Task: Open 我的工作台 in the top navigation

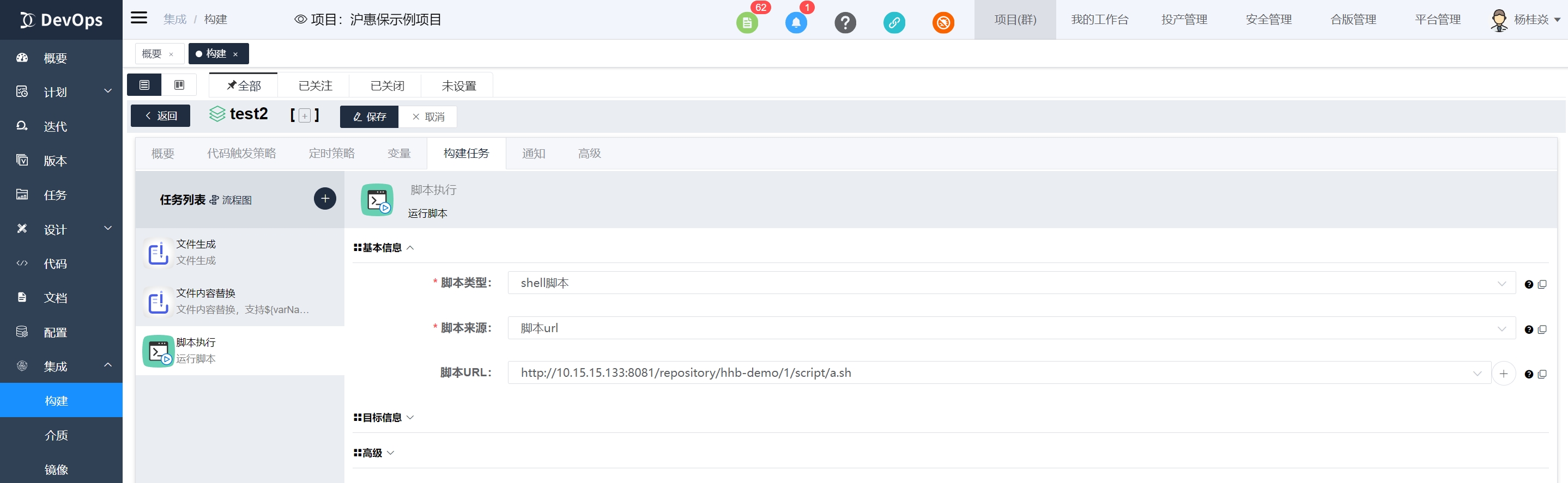Action: 1099,20
